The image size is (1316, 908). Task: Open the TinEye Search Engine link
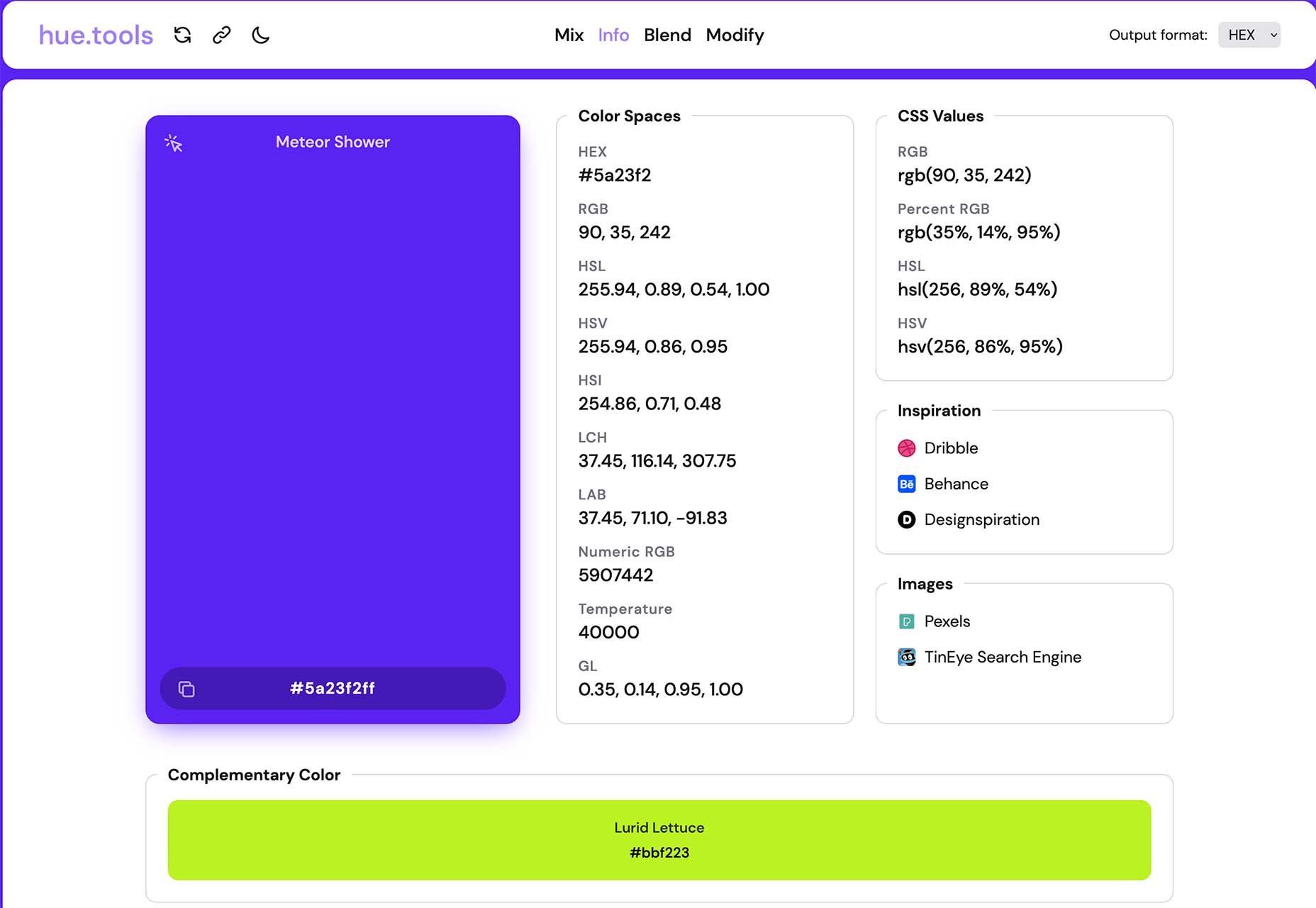pos(1003,658)
